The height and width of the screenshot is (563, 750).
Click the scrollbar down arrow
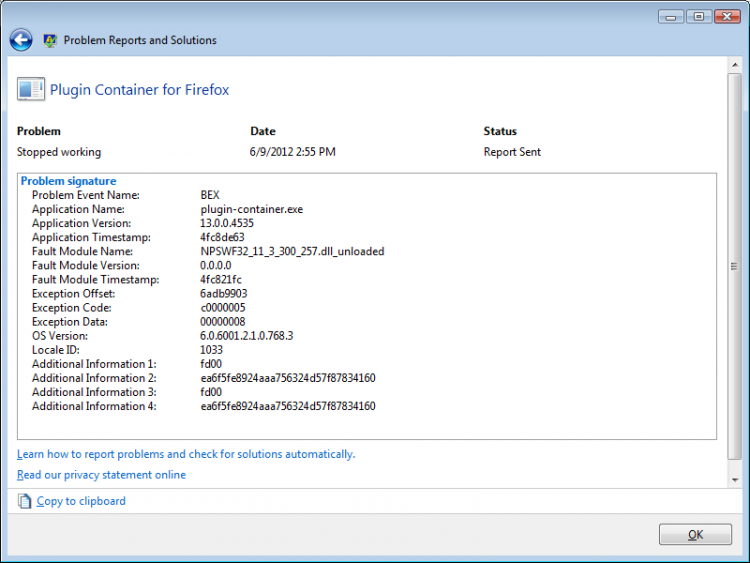click(x=735, y=480)
